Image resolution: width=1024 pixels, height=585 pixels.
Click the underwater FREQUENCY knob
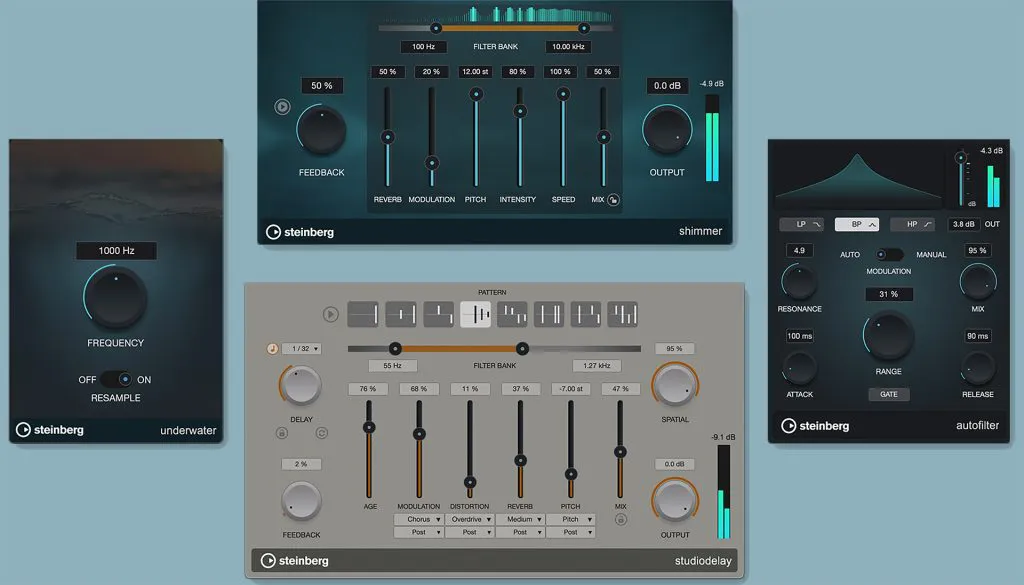tap(116, 297)
